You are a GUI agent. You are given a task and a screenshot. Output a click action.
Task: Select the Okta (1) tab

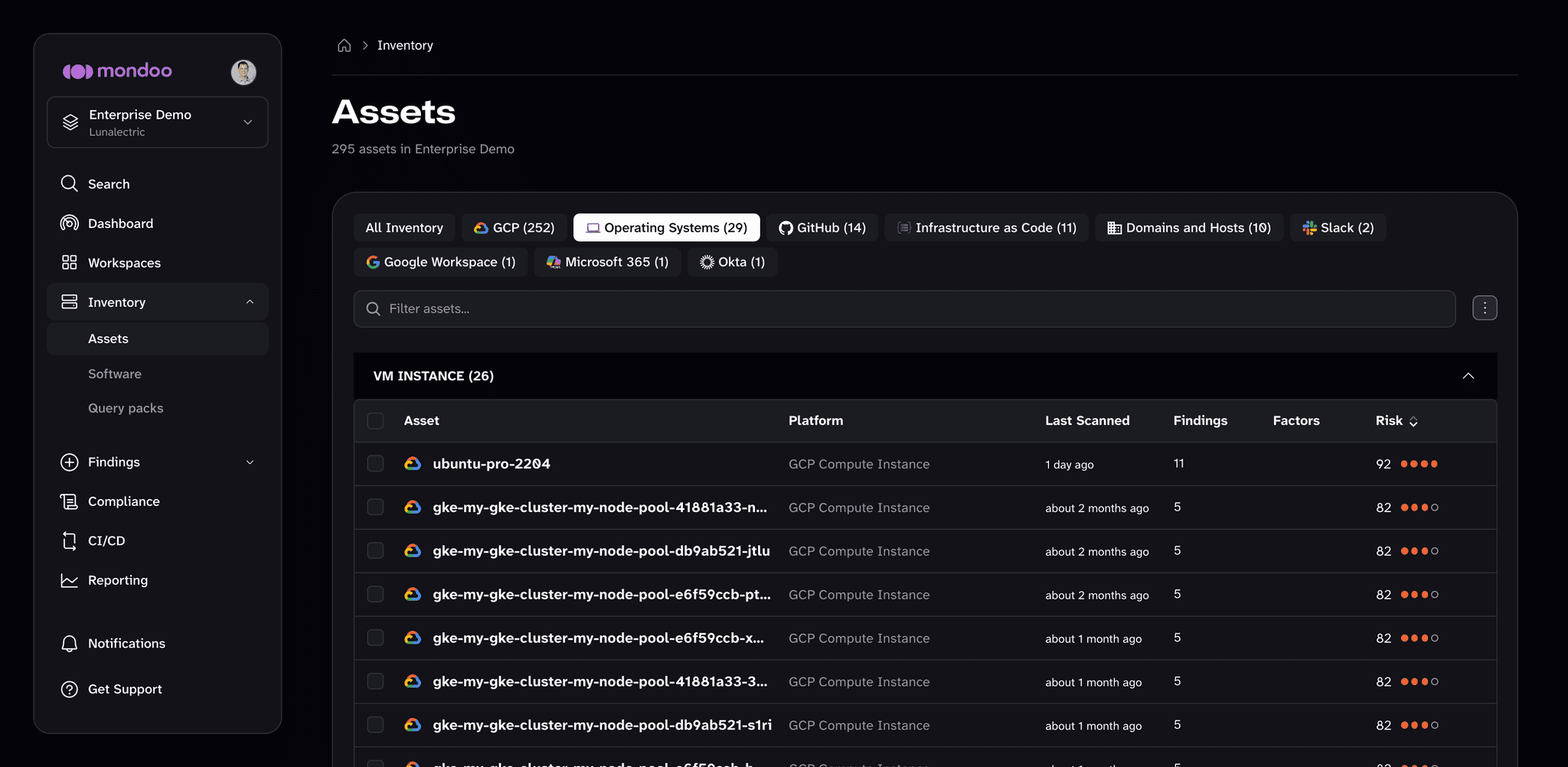click(733, 262)
